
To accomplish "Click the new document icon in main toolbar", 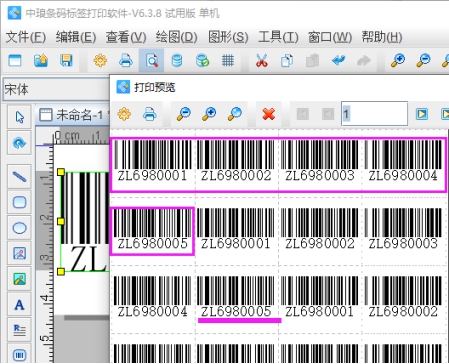I will (x=15, y=61).
